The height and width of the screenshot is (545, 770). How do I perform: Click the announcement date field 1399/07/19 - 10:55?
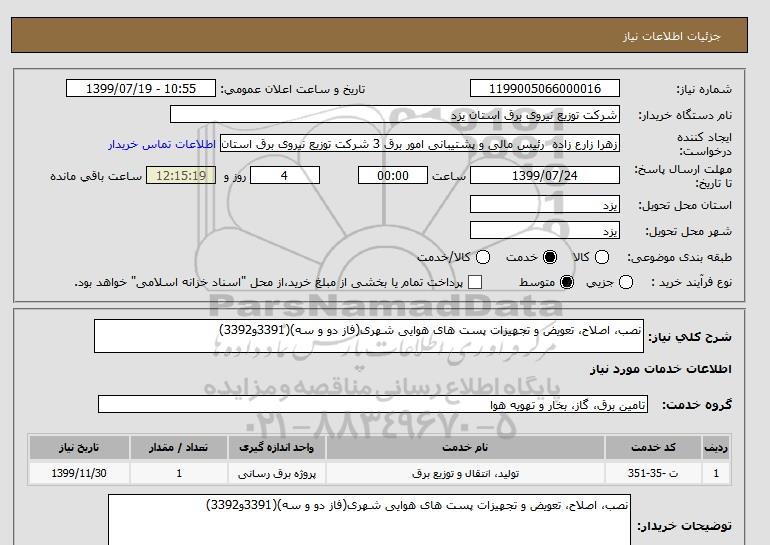point(141,88)
